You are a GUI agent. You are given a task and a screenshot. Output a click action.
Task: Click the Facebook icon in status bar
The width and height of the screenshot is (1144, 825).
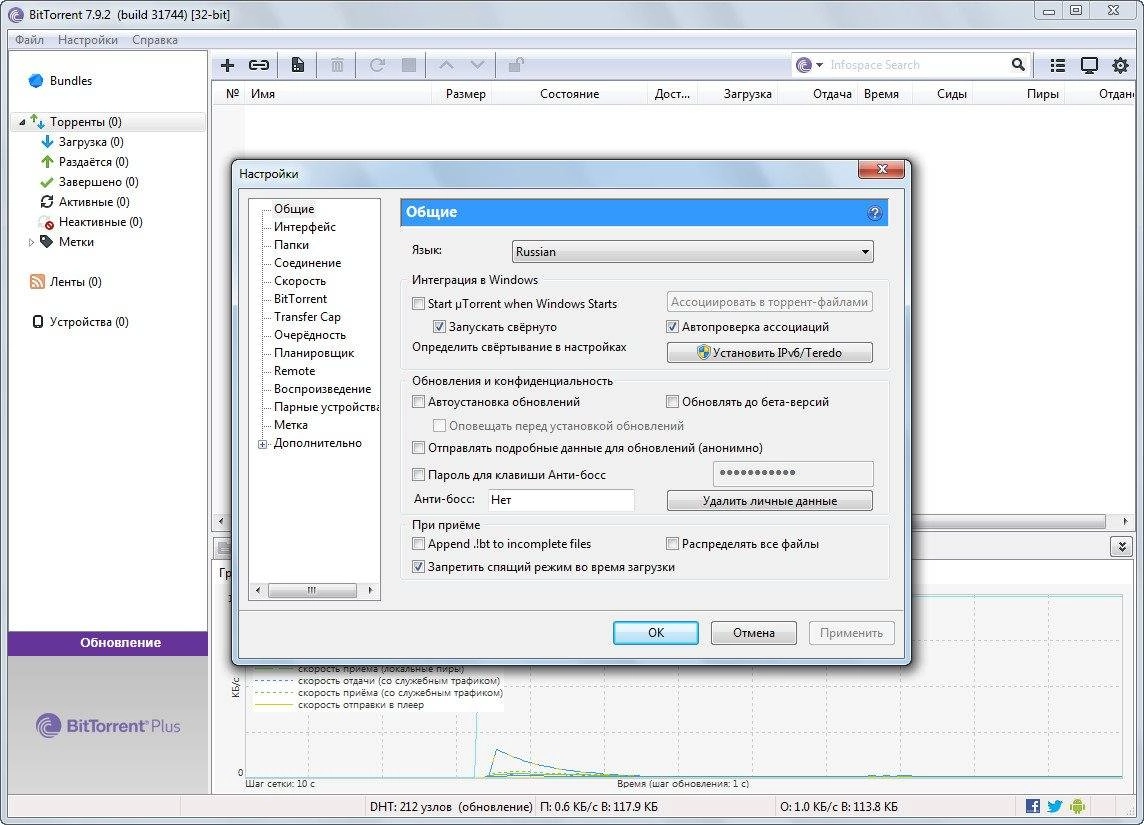point(1033,806)
